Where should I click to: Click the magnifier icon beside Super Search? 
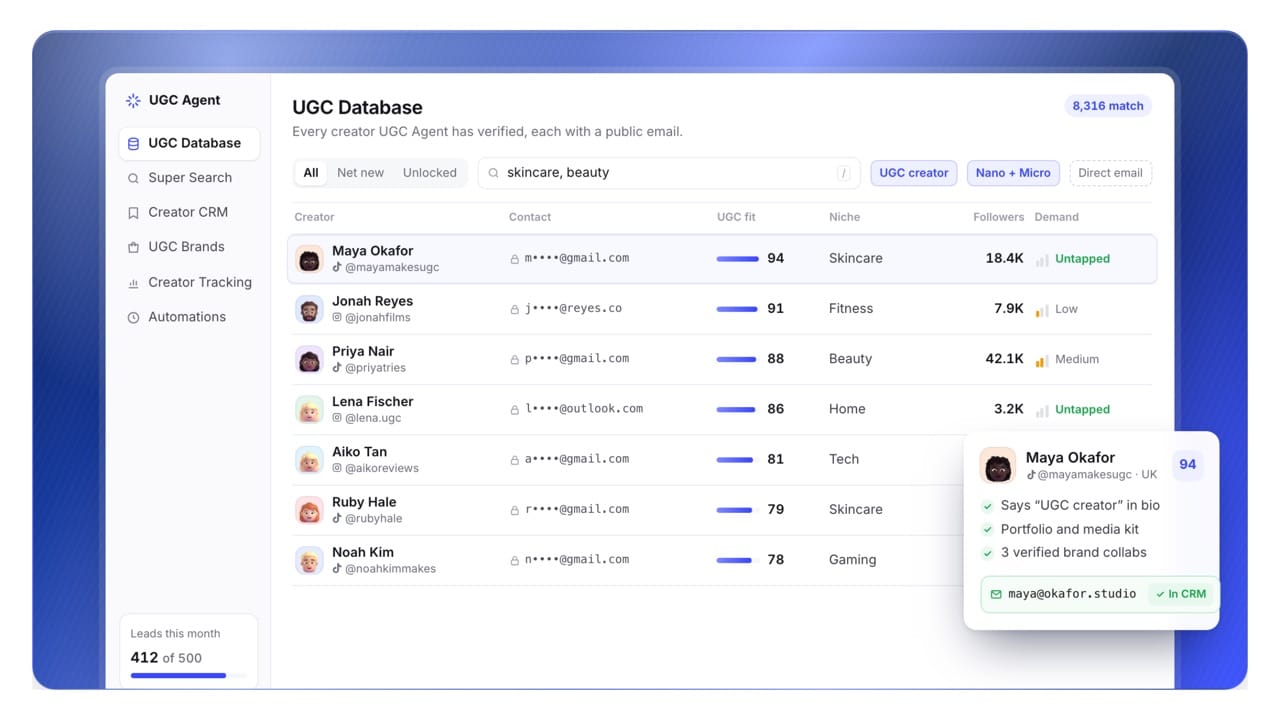click(x=133, y=178)
